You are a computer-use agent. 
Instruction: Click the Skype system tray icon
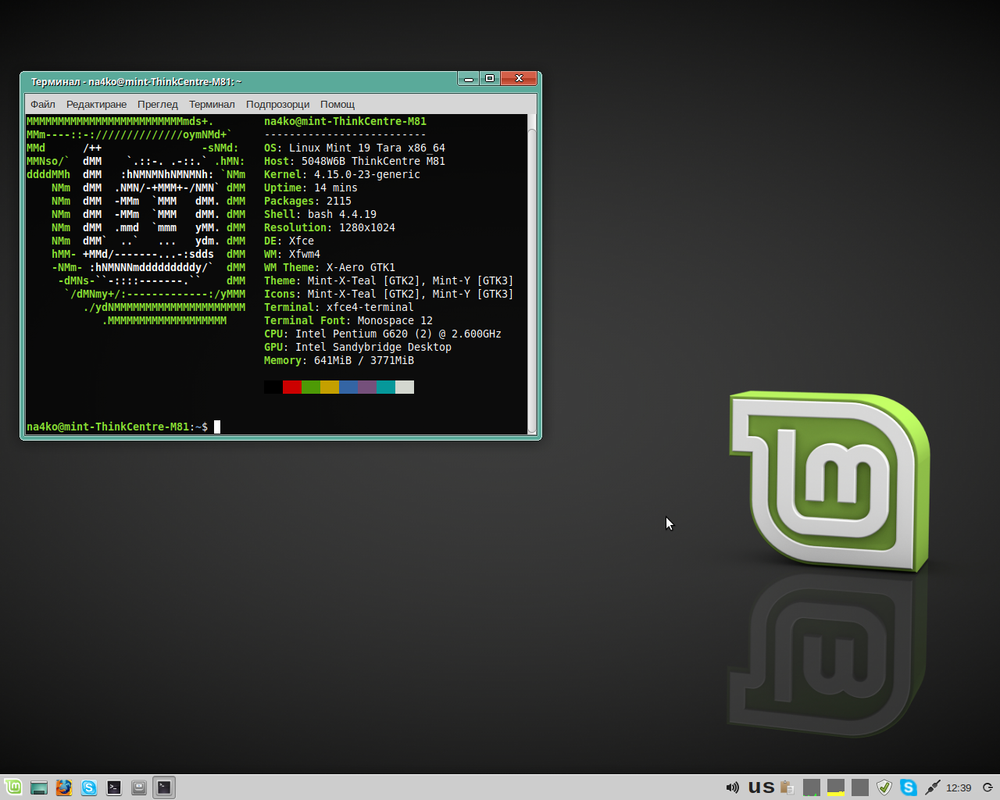tap(908, 788)
